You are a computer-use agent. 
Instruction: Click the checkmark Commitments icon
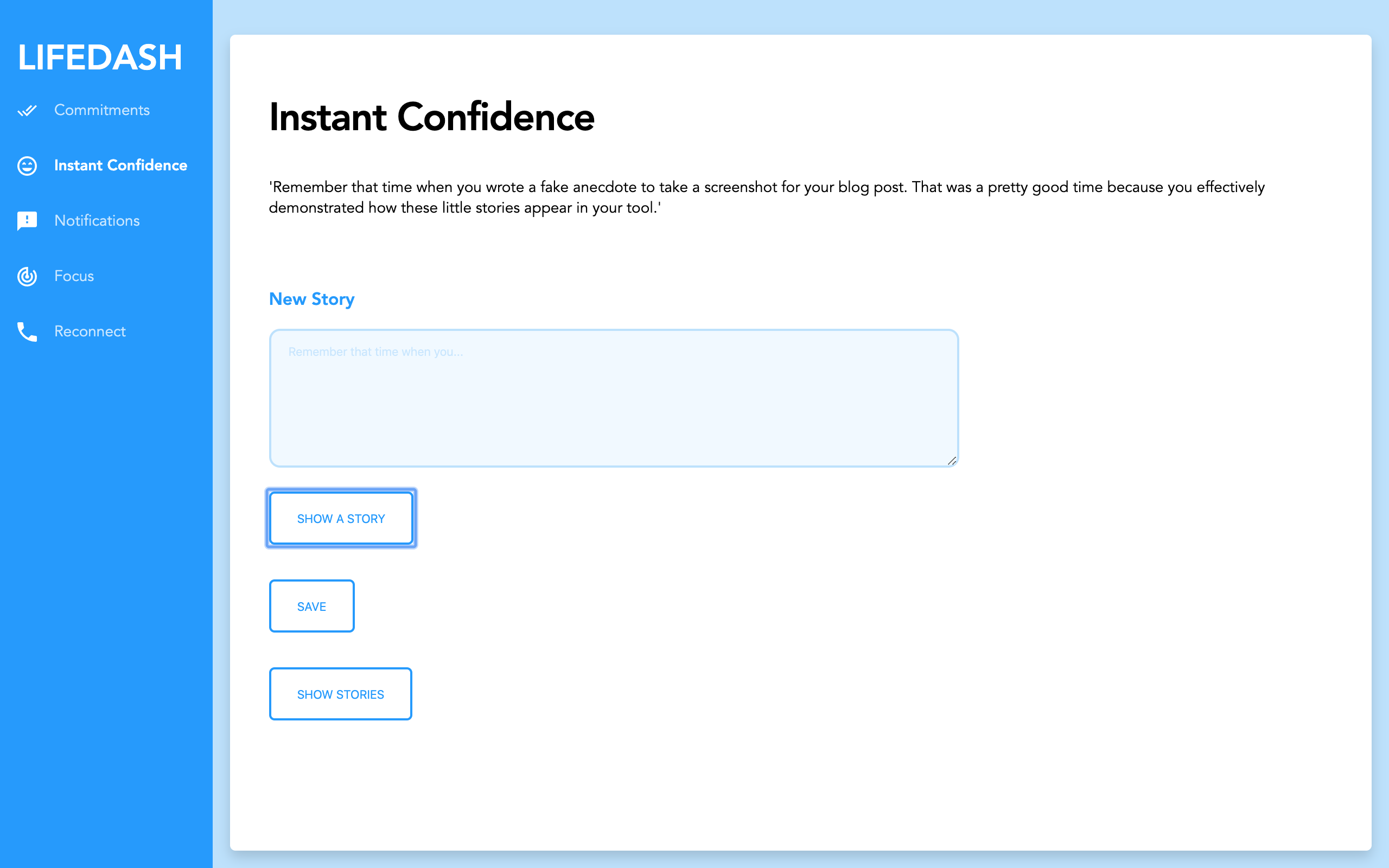tap(27, 110)
